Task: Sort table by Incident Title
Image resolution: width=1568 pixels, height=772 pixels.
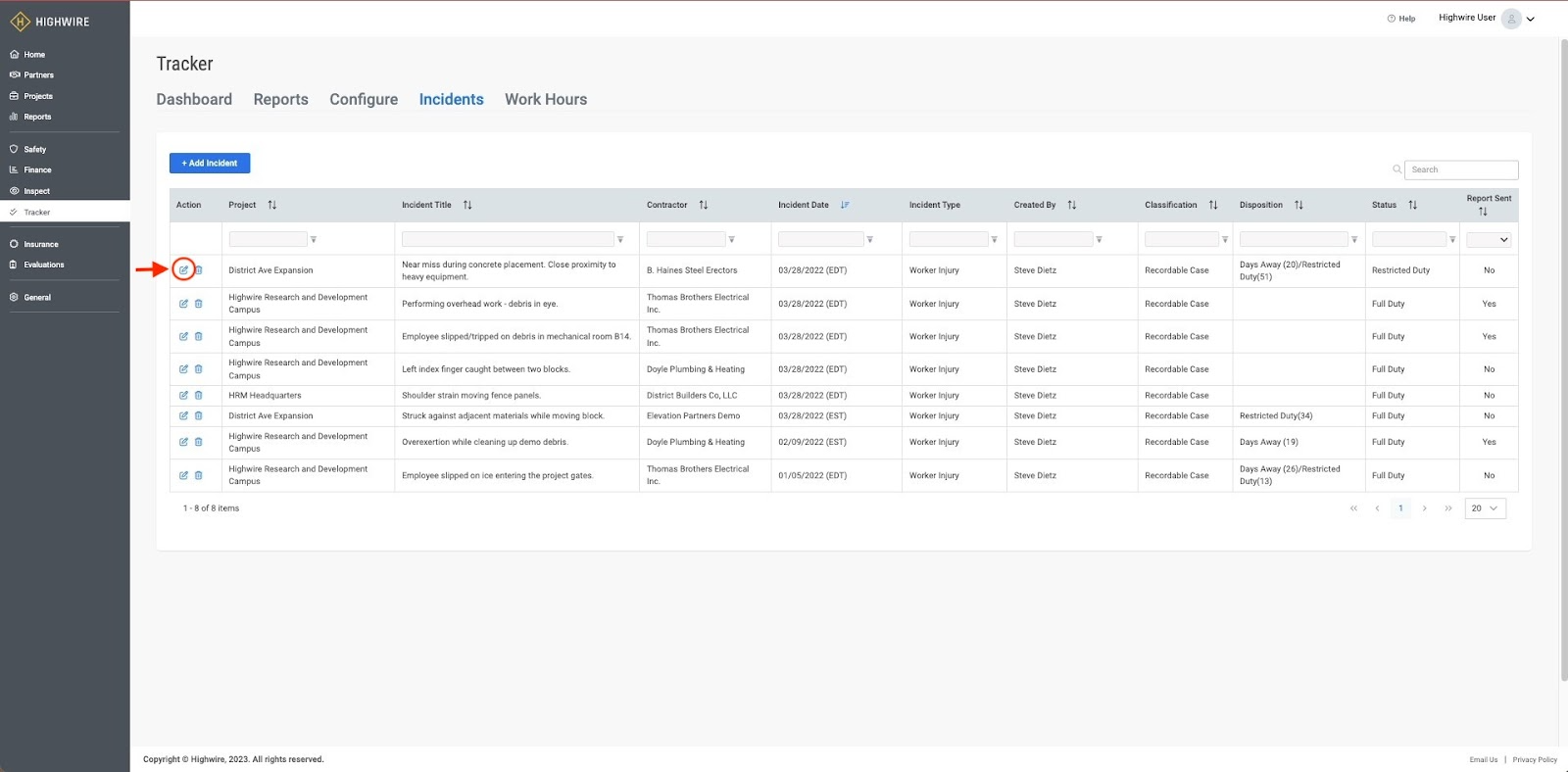Action: [x=467, y=205]
